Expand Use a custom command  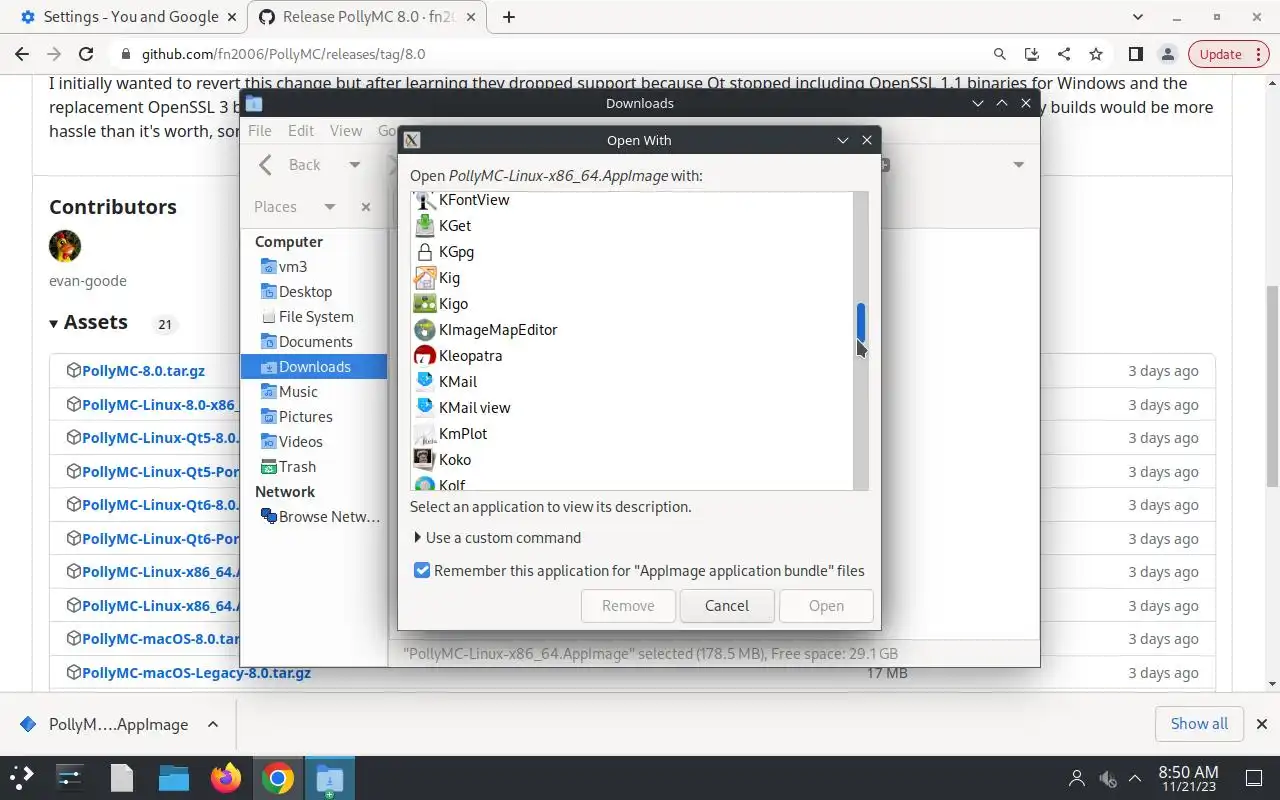coord(497,538)
